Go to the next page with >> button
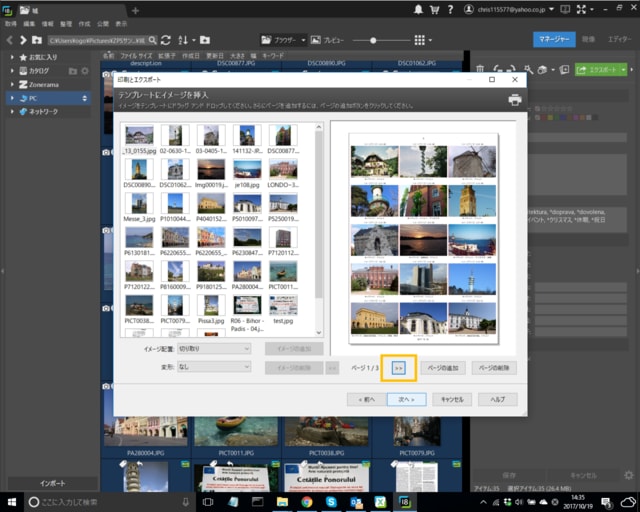The width and height of the screenshot is (640, 512). tap(399, 368)
